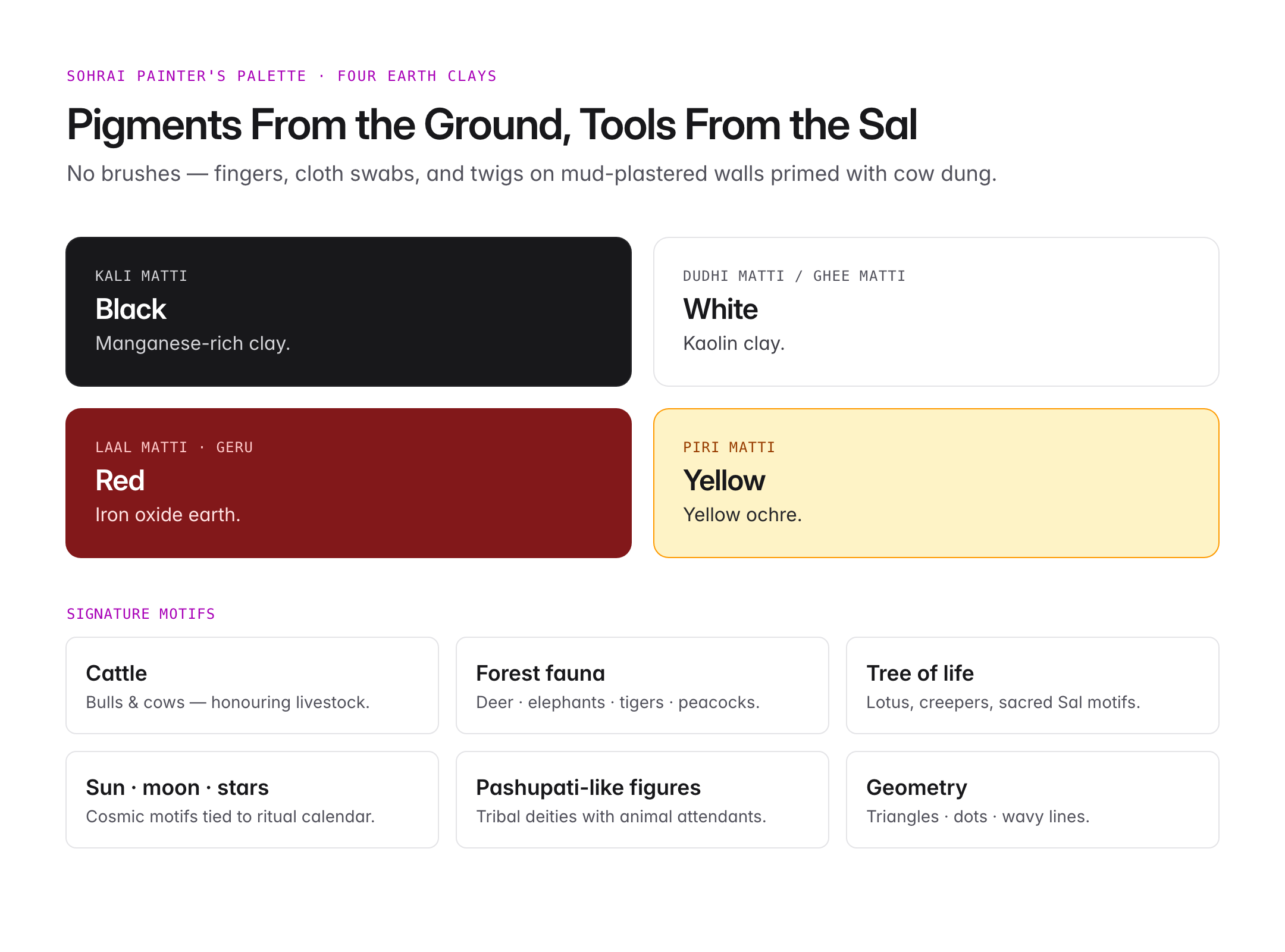Image resolution: width=1285 pixels, height=952 pixels.
Task: Open the Pashupati-like figures motif card
Action: tap(642, 800)
